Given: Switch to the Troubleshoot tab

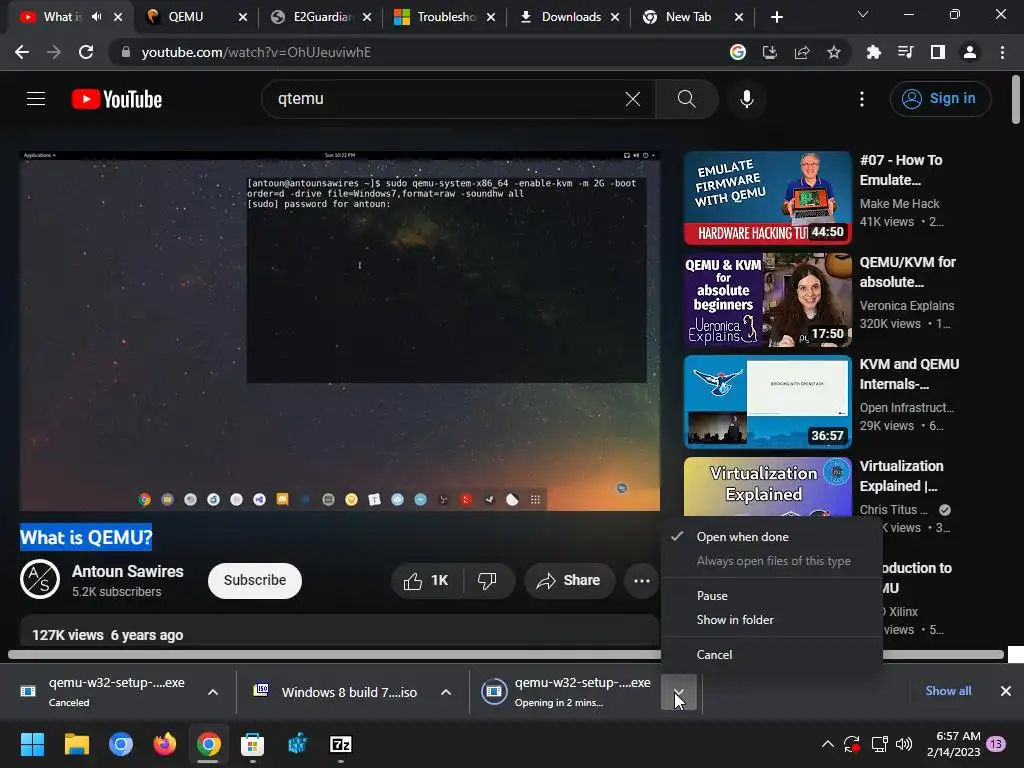Looking at the screenshot, I should point(444,17).
